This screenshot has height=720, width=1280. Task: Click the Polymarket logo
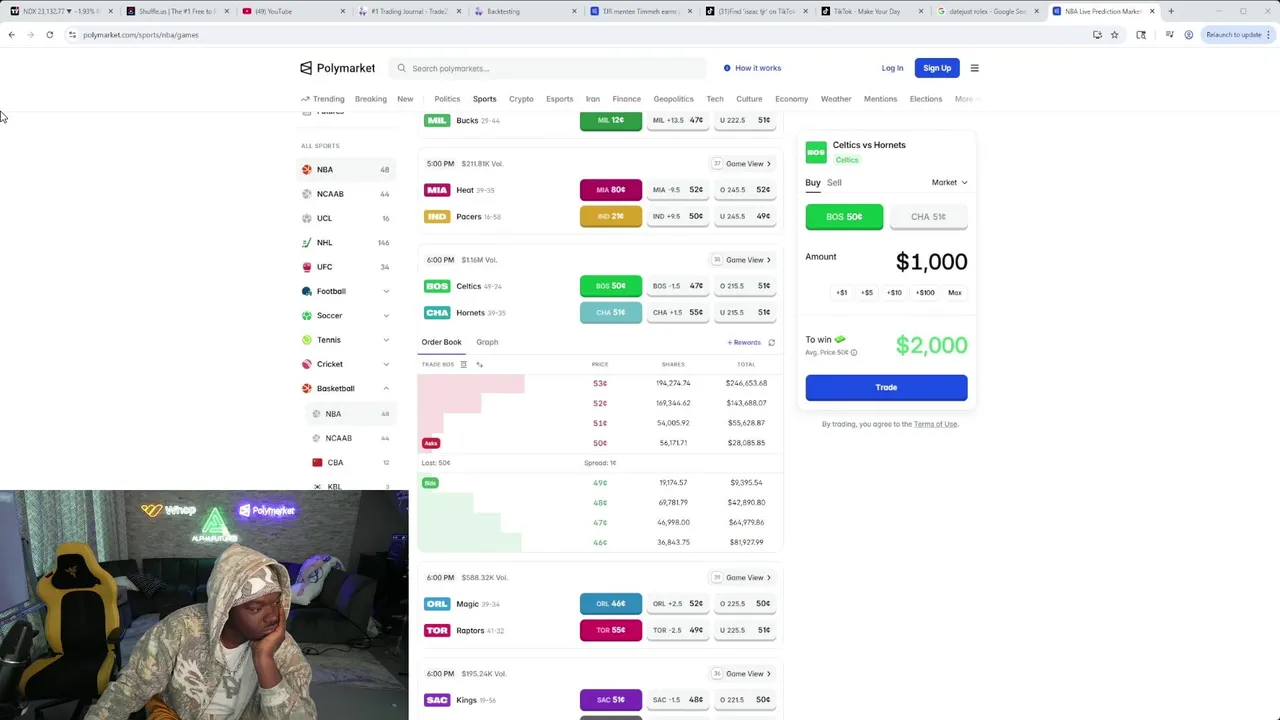[337, 68]
